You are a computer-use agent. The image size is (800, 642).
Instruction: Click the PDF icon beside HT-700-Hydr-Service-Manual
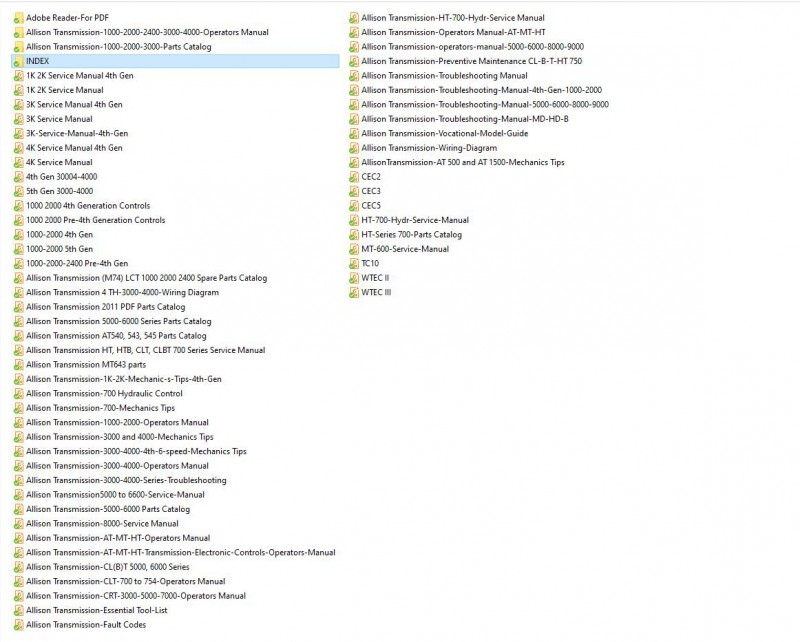[x=354, y=220]
